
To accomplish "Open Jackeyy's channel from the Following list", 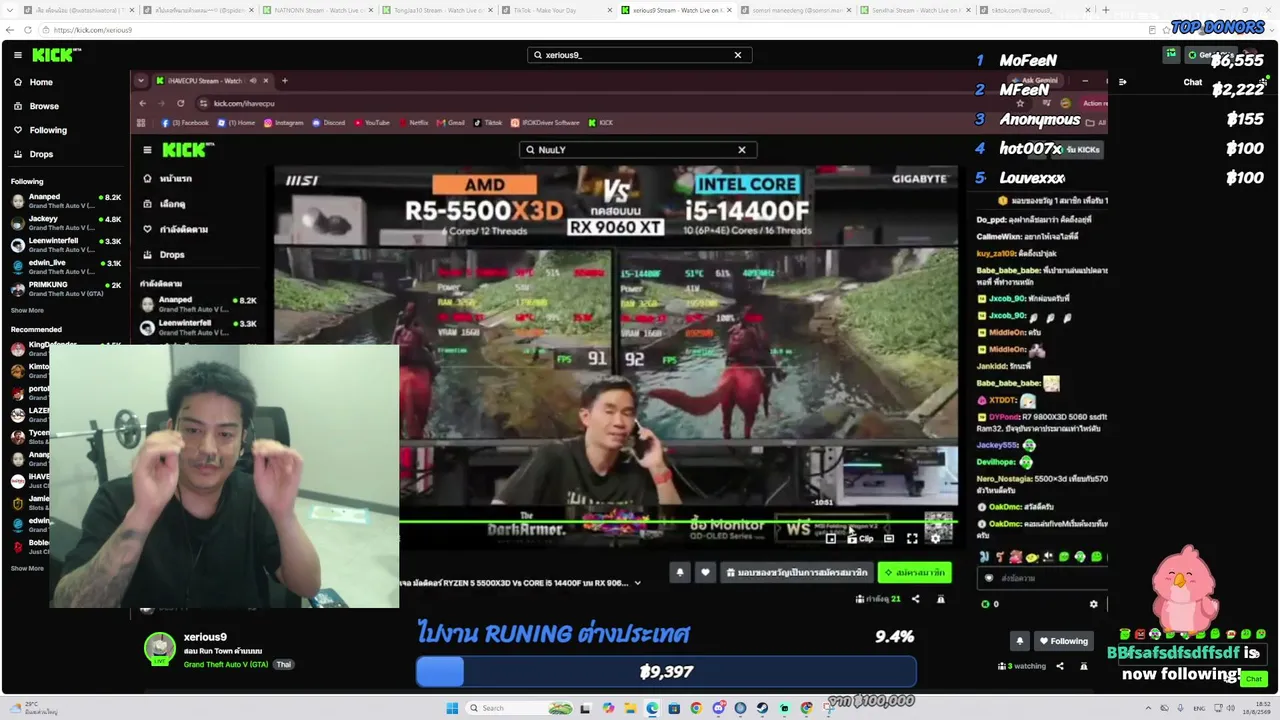I will pyautogui.click(x=66, y=223).
